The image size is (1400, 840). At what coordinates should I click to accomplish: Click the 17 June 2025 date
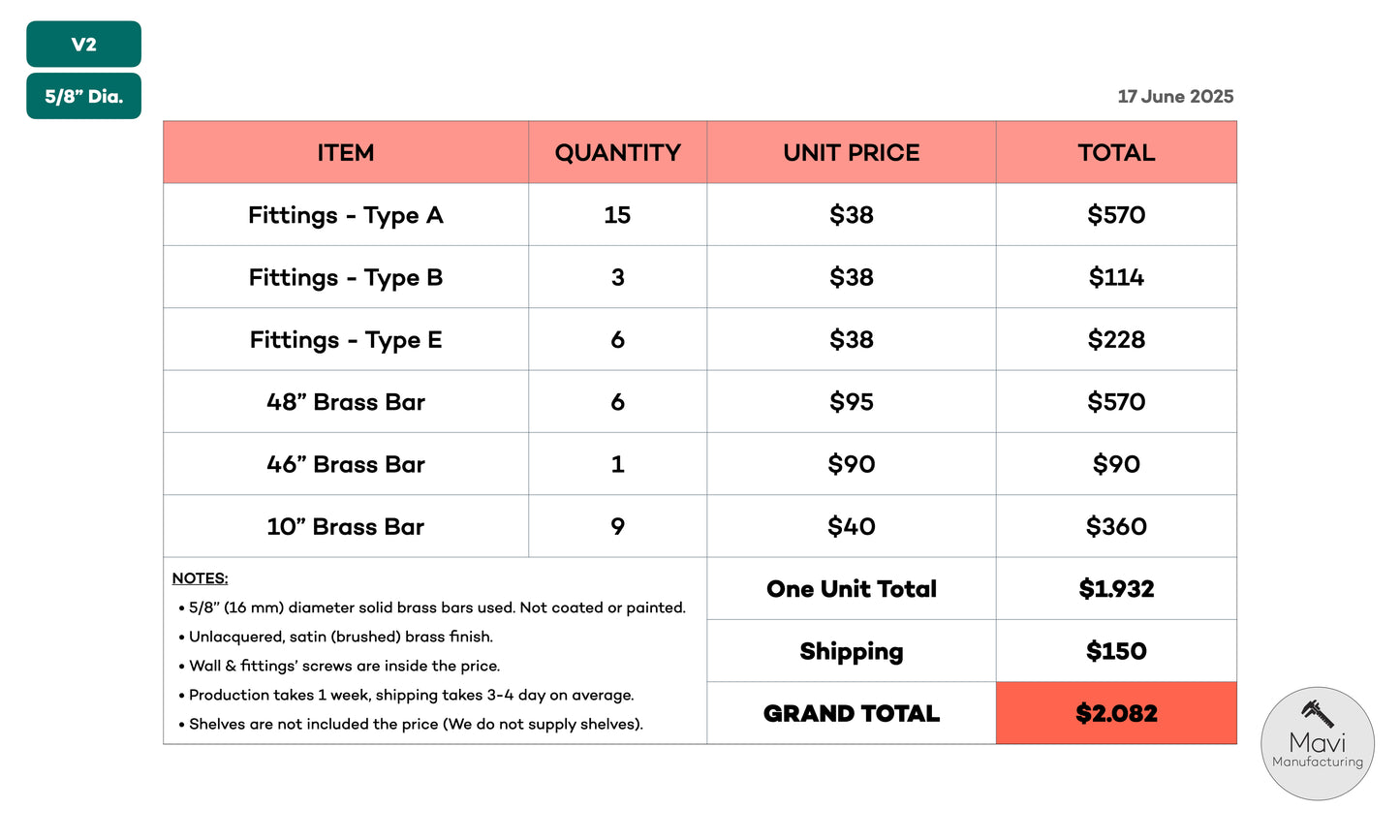[x=1175, y=96]
